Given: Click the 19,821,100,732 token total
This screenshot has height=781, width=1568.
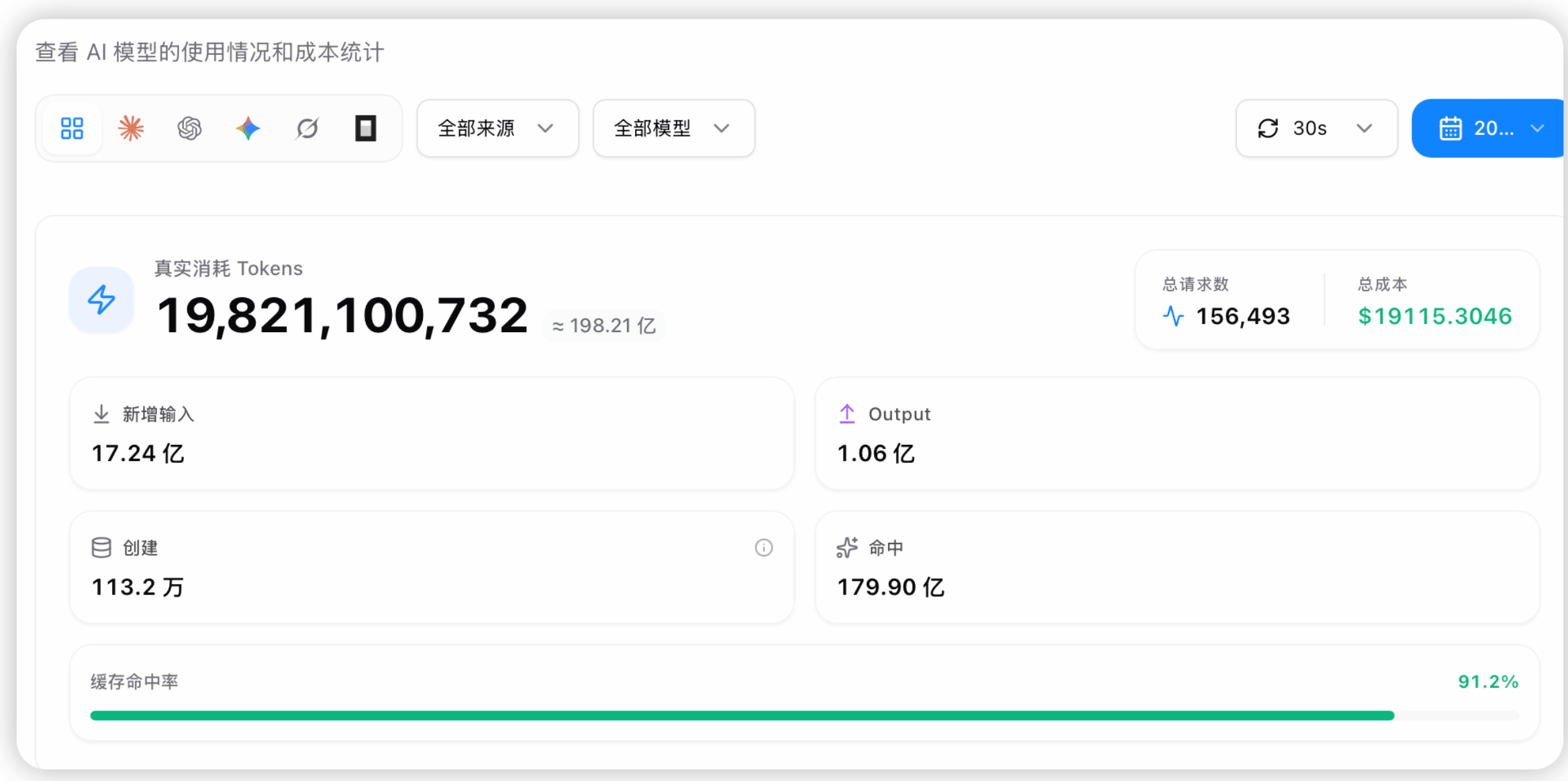Looking at the screenshot, I should pos(342,315).
